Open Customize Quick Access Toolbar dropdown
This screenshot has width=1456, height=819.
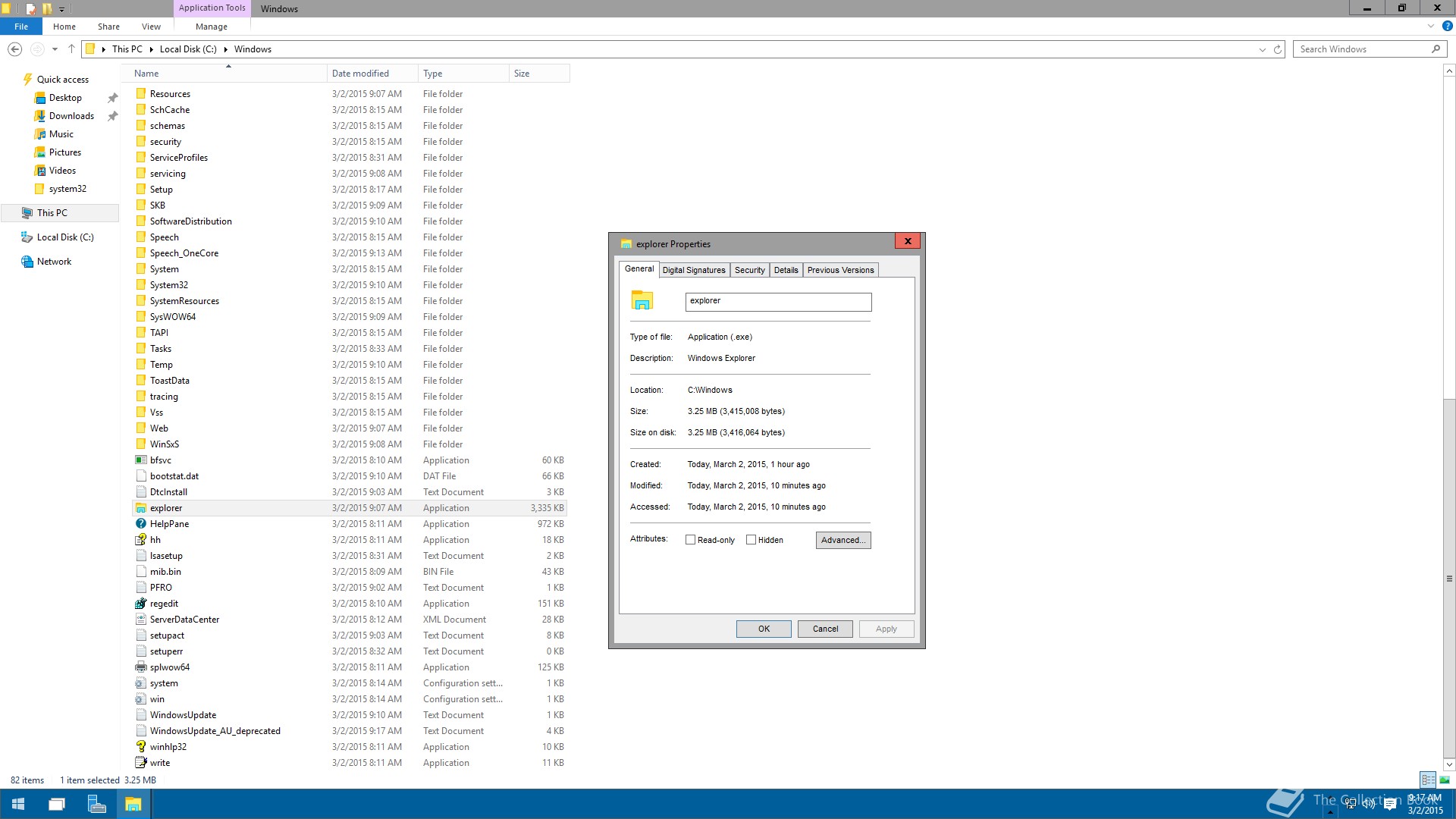61,9
